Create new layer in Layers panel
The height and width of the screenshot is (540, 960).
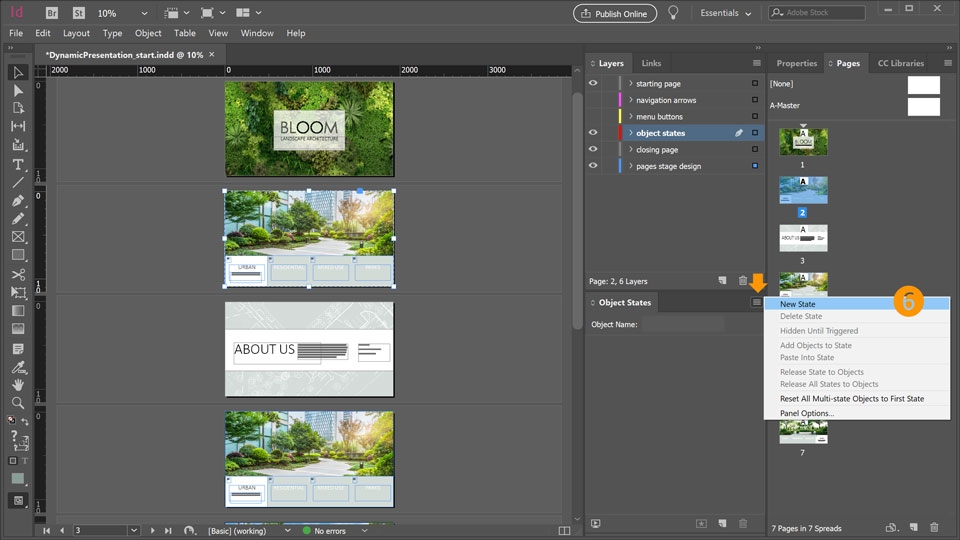point(720,282)
